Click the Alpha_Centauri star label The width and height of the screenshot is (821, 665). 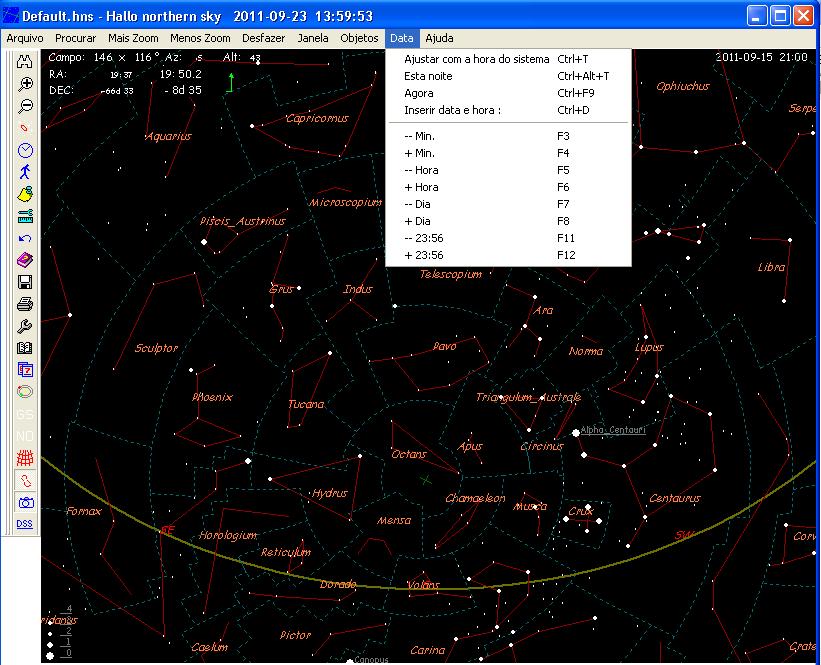[x=613, y=429]
